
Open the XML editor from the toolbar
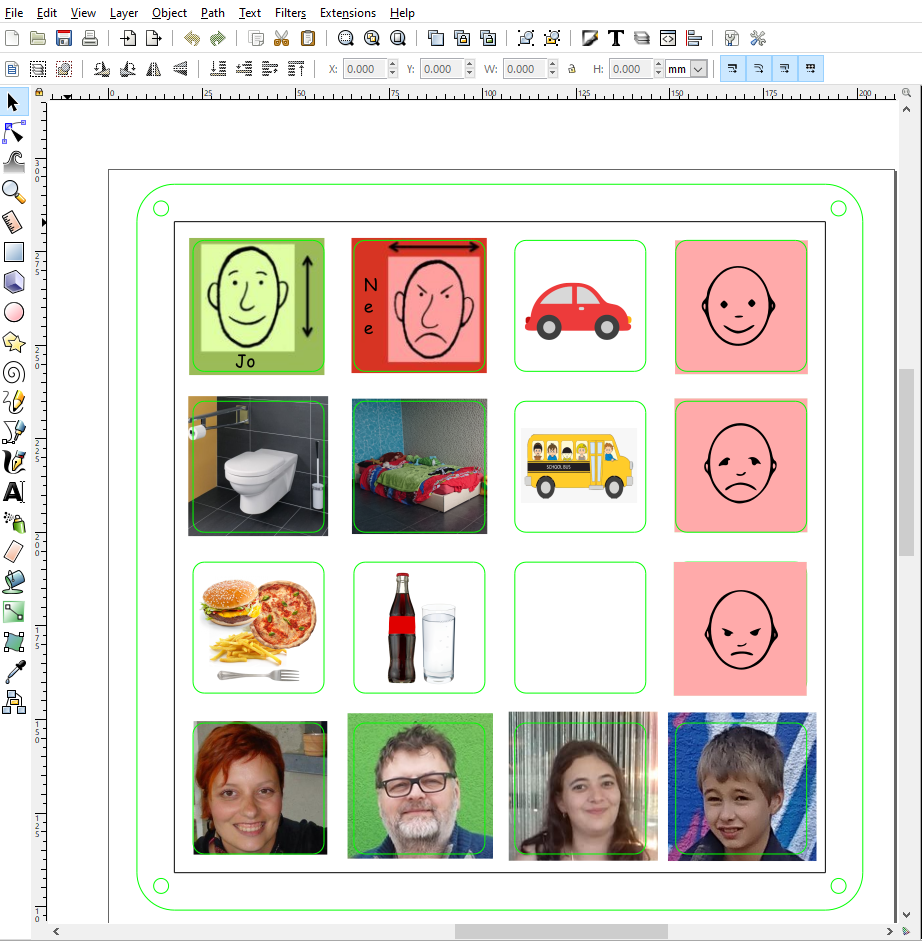point(667,38)
